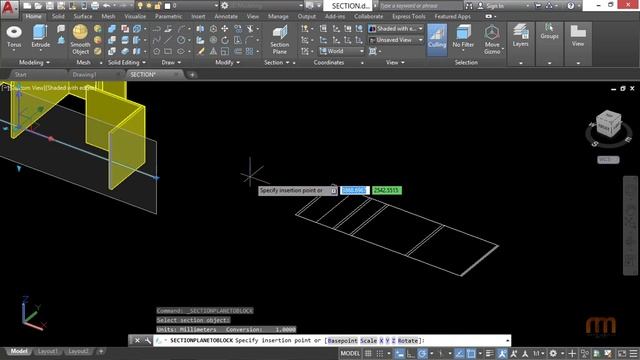Switch to the Drawing1 document tab
Image resolution: width=640 pixels, height=360 pixels.
84,75
